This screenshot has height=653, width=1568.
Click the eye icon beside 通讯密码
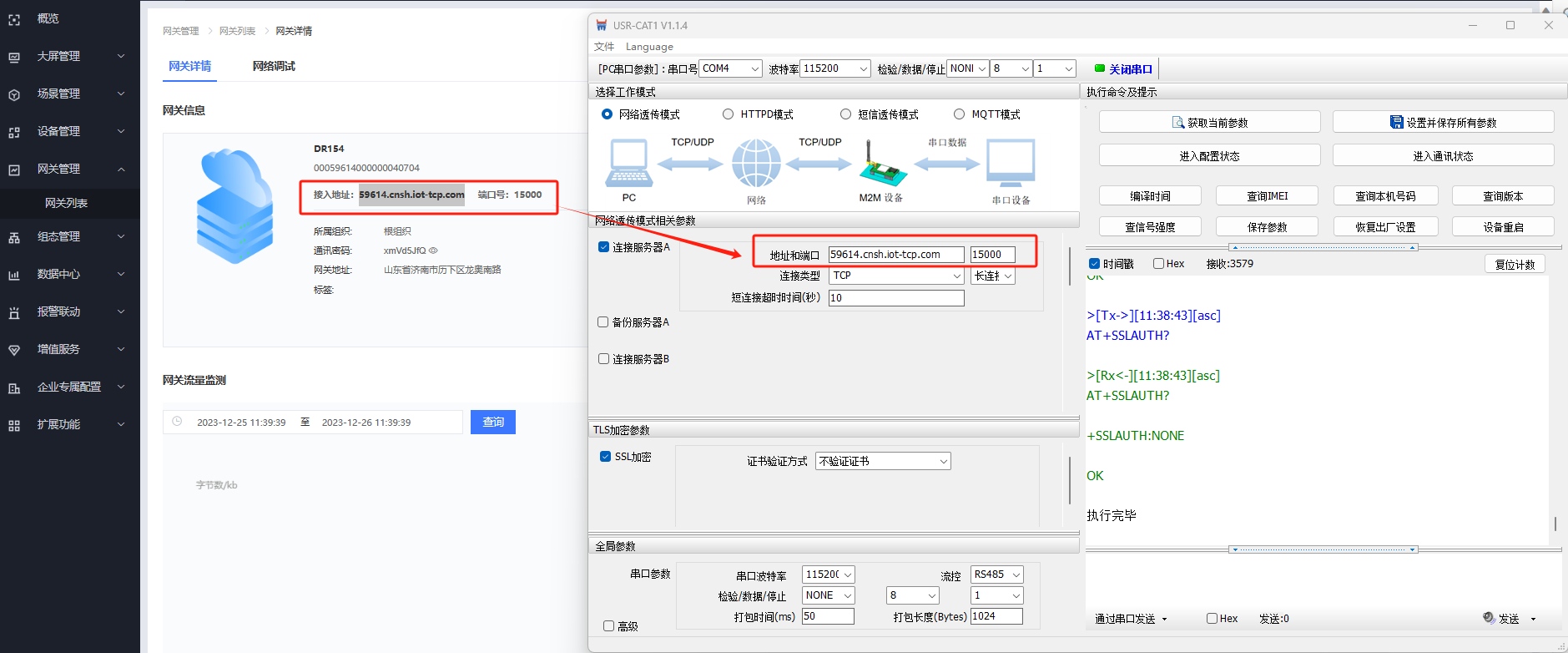[x=433, y=251]
